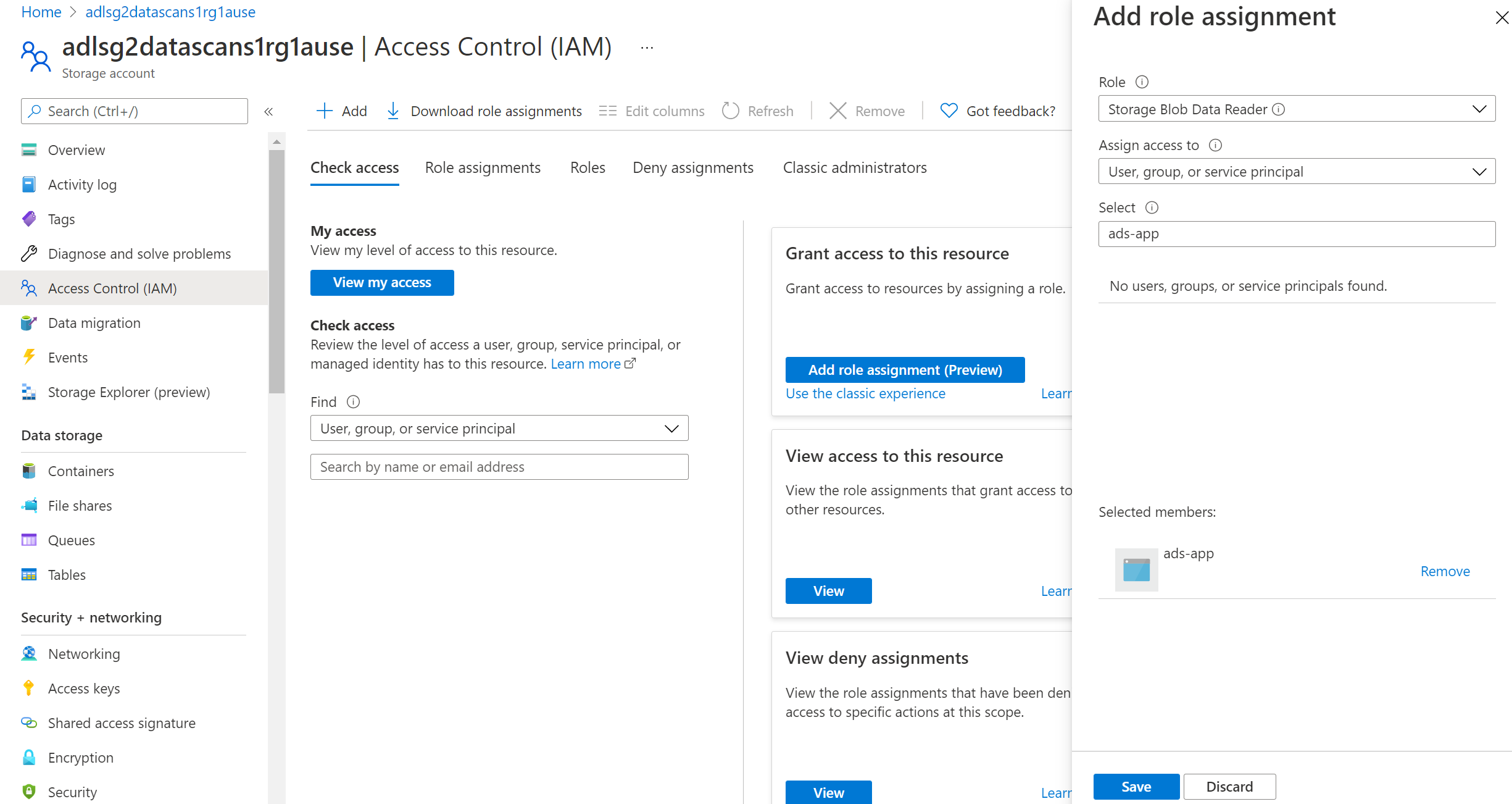Select the Role assignments tab
Screen dimensions: 1512x804
pyautogui.click(x=484, y=167)
